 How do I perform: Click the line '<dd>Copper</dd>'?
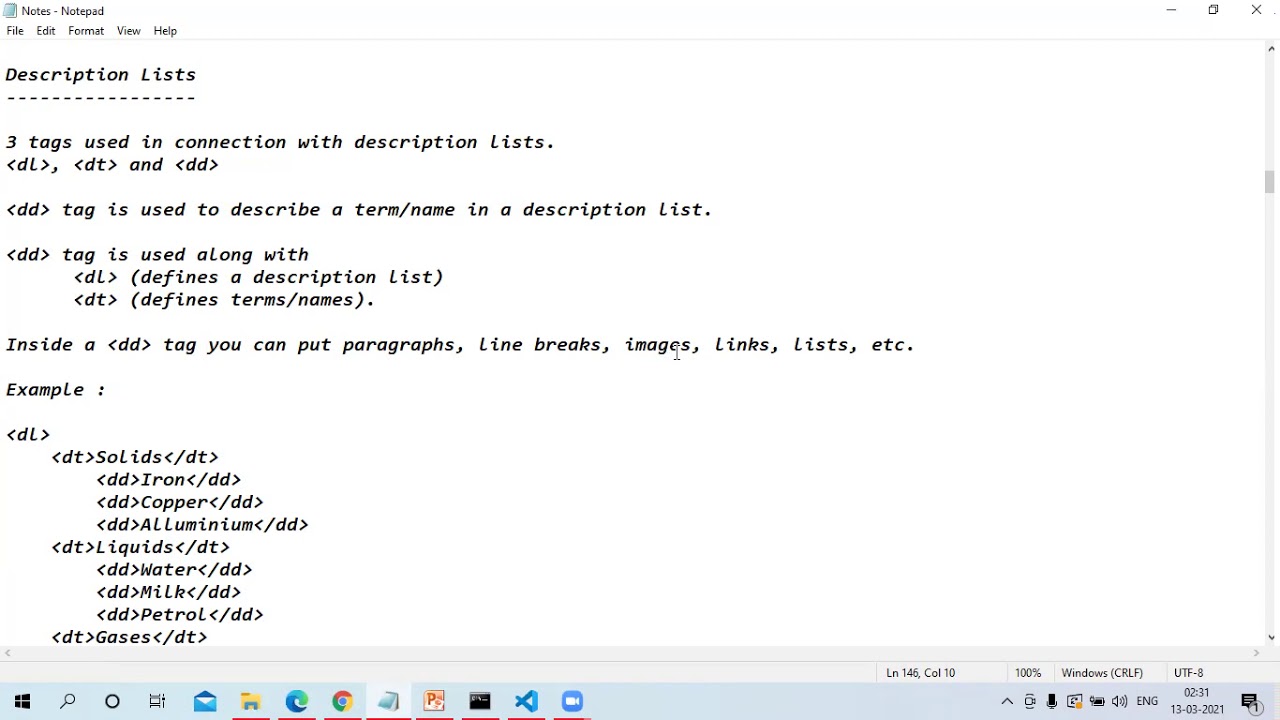pyautogui.click(x=180, y=502)
